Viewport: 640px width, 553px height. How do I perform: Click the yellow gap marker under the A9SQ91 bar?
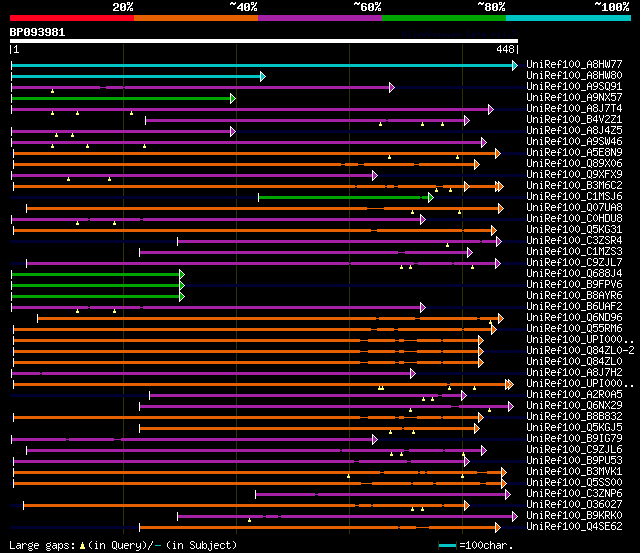52,91
